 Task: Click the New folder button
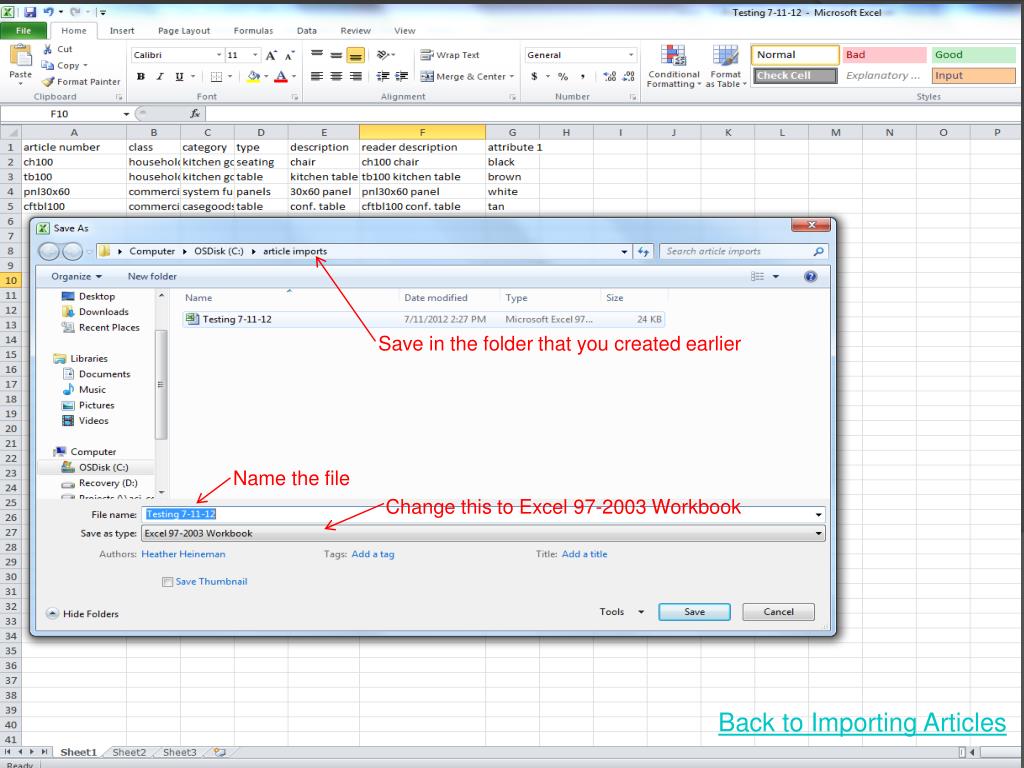point(152,276)
